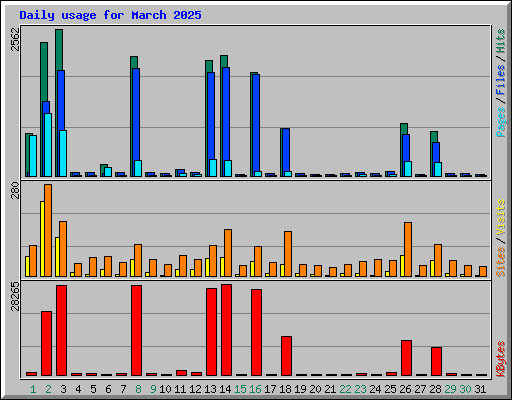Click the cyan Pages bar for day 1

(33, 156)
